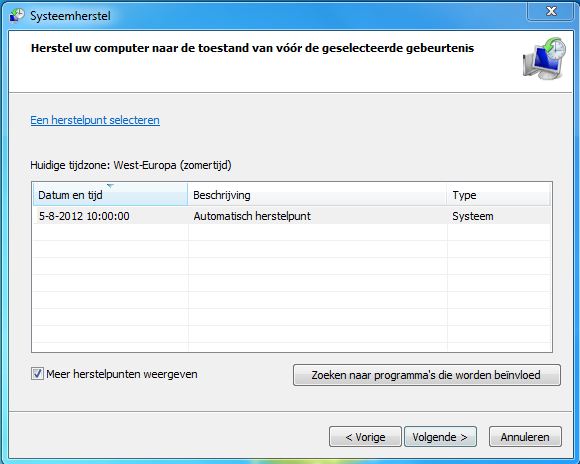Click the Automatisch herstelpunt description cell

252,216
